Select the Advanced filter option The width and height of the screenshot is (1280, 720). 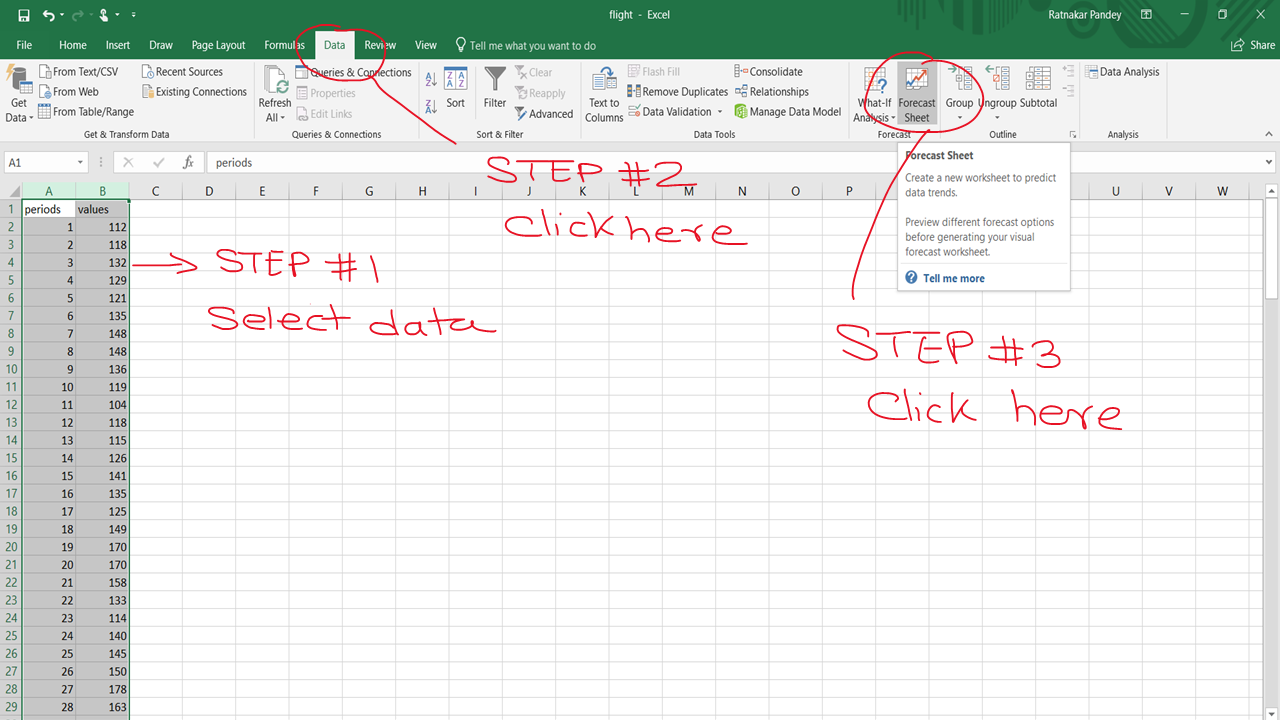(x=544, y=113)
